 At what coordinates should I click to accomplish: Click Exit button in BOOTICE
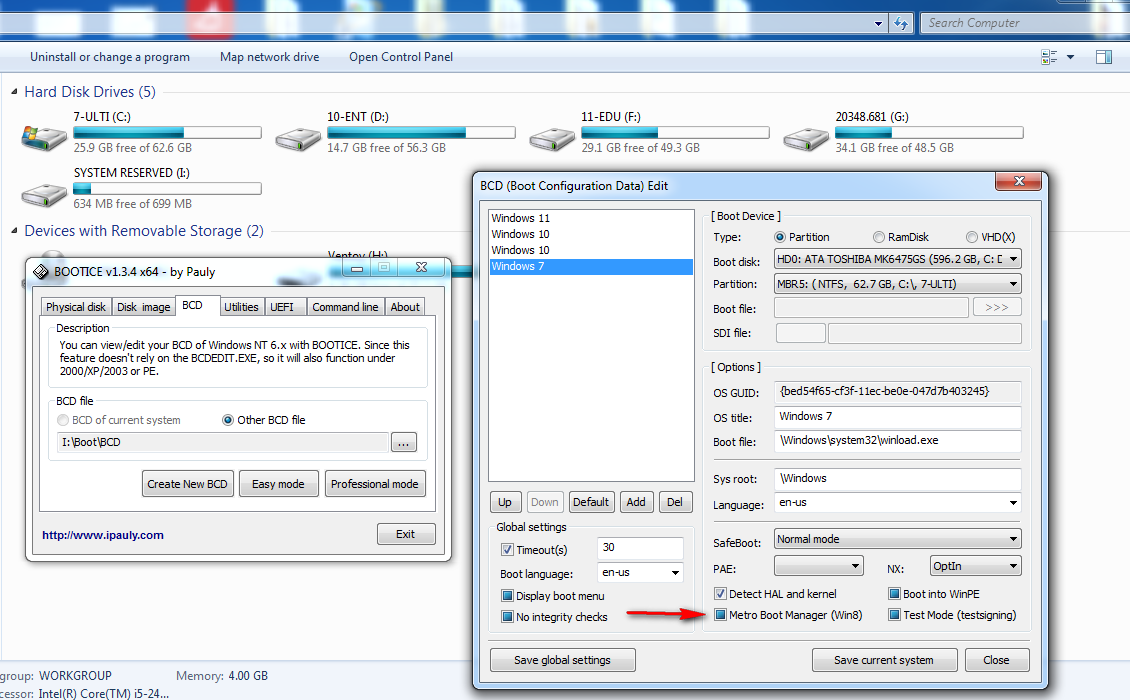coord(406,534)
